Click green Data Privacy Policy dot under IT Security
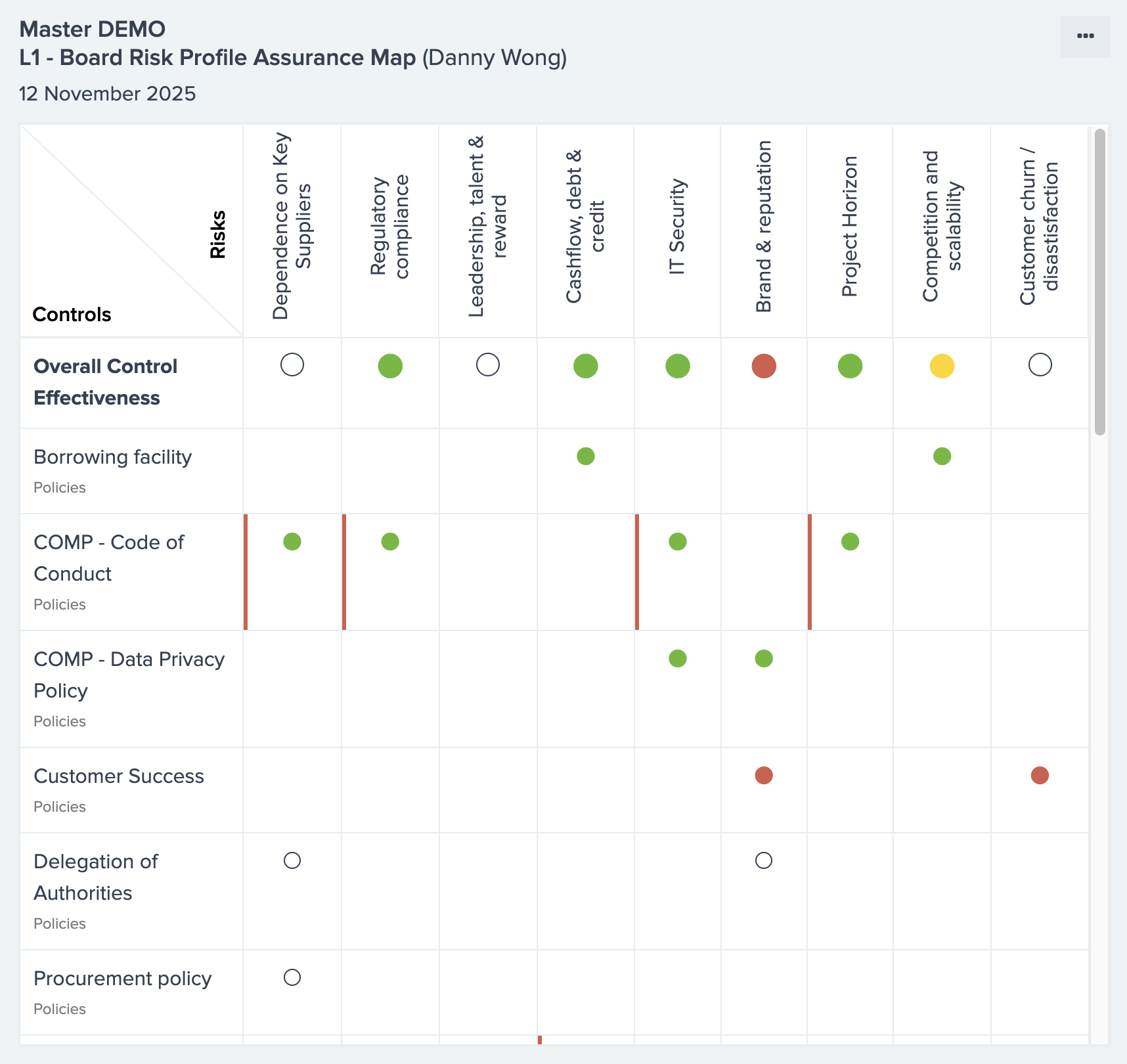 (677, 658)
